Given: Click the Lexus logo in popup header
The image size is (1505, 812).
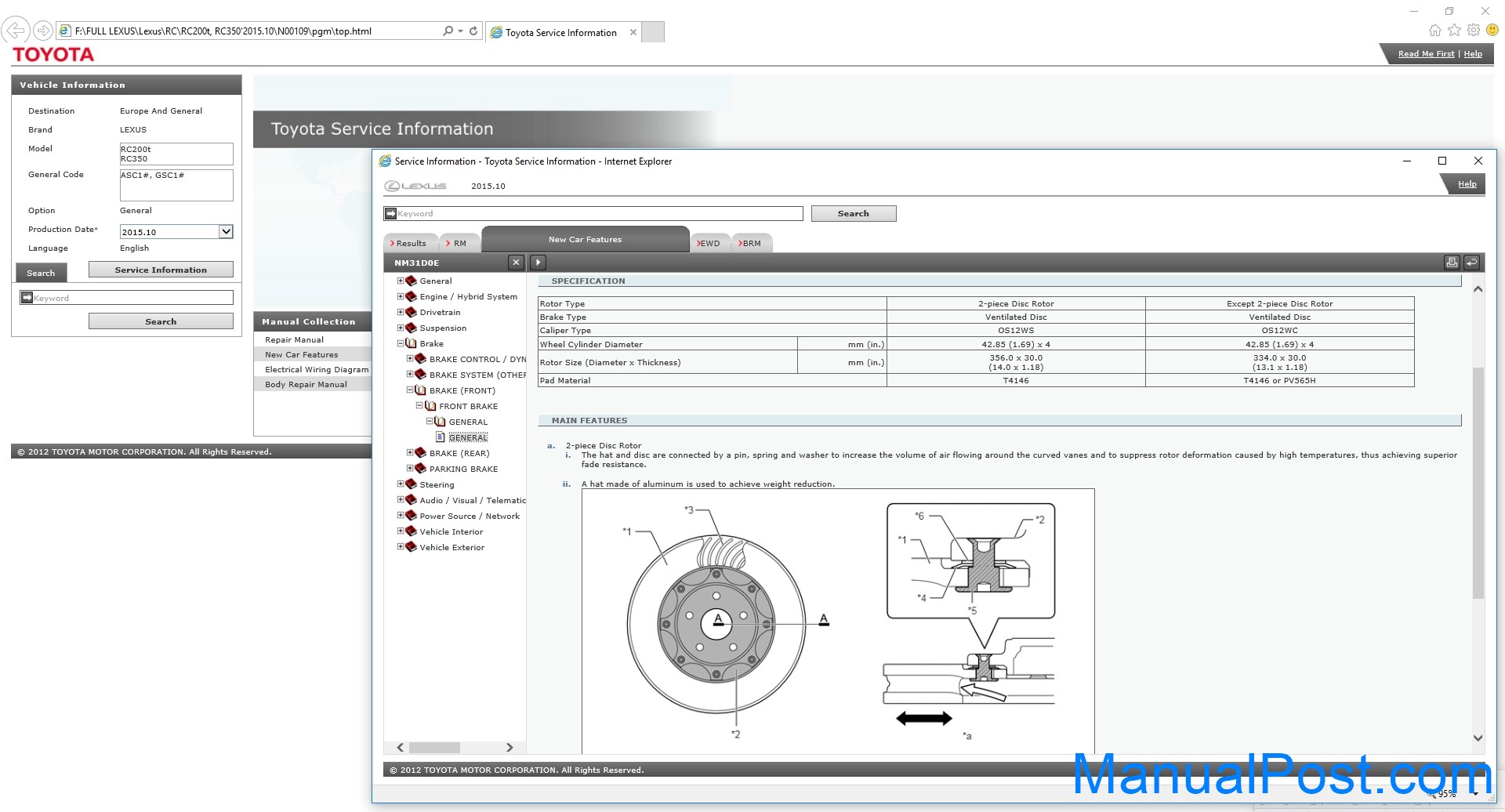Looking at the screenshot, I should [x=415, y=186].
